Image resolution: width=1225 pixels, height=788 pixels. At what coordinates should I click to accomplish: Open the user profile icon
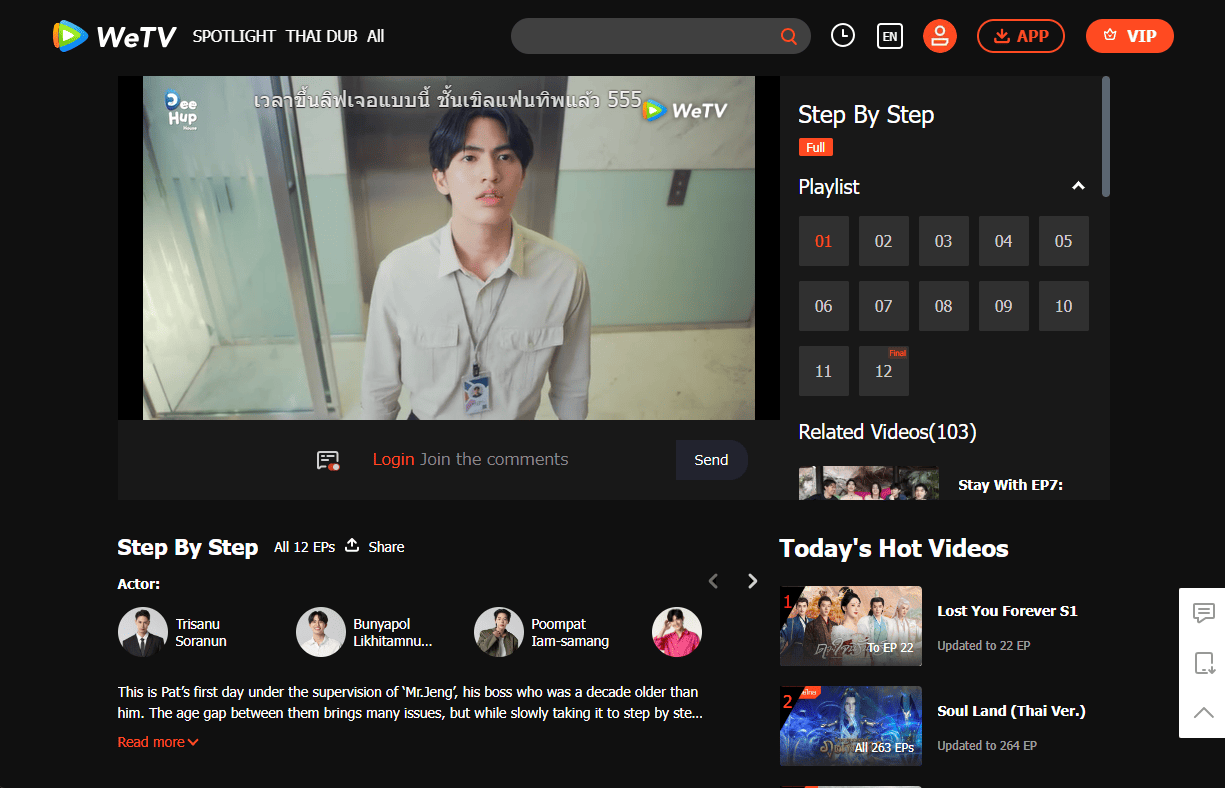(x=940, y=36)
